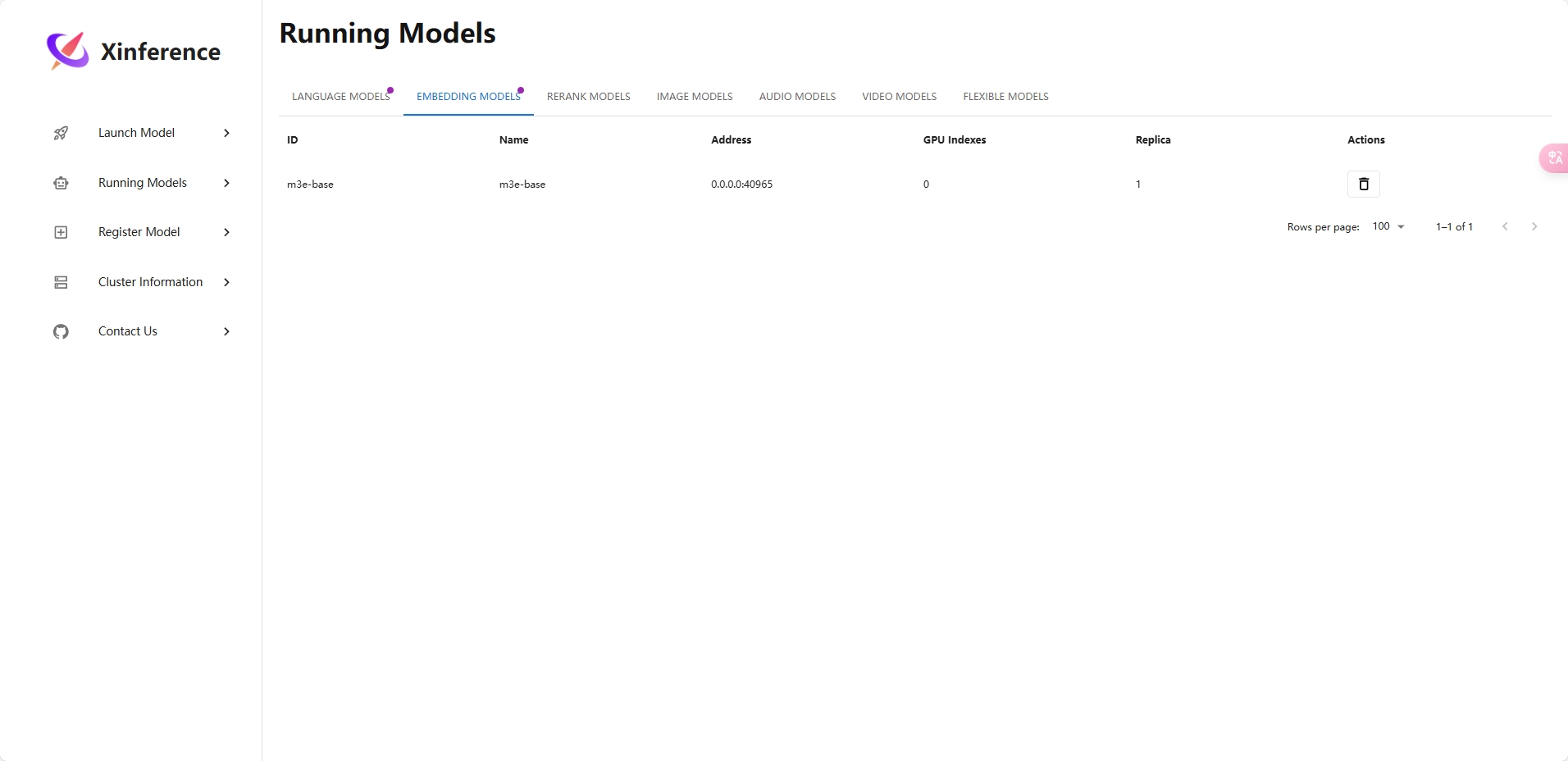Click the Contact Us GitHub icon
The image size is (1568, 761).
[x=61, y=331]
